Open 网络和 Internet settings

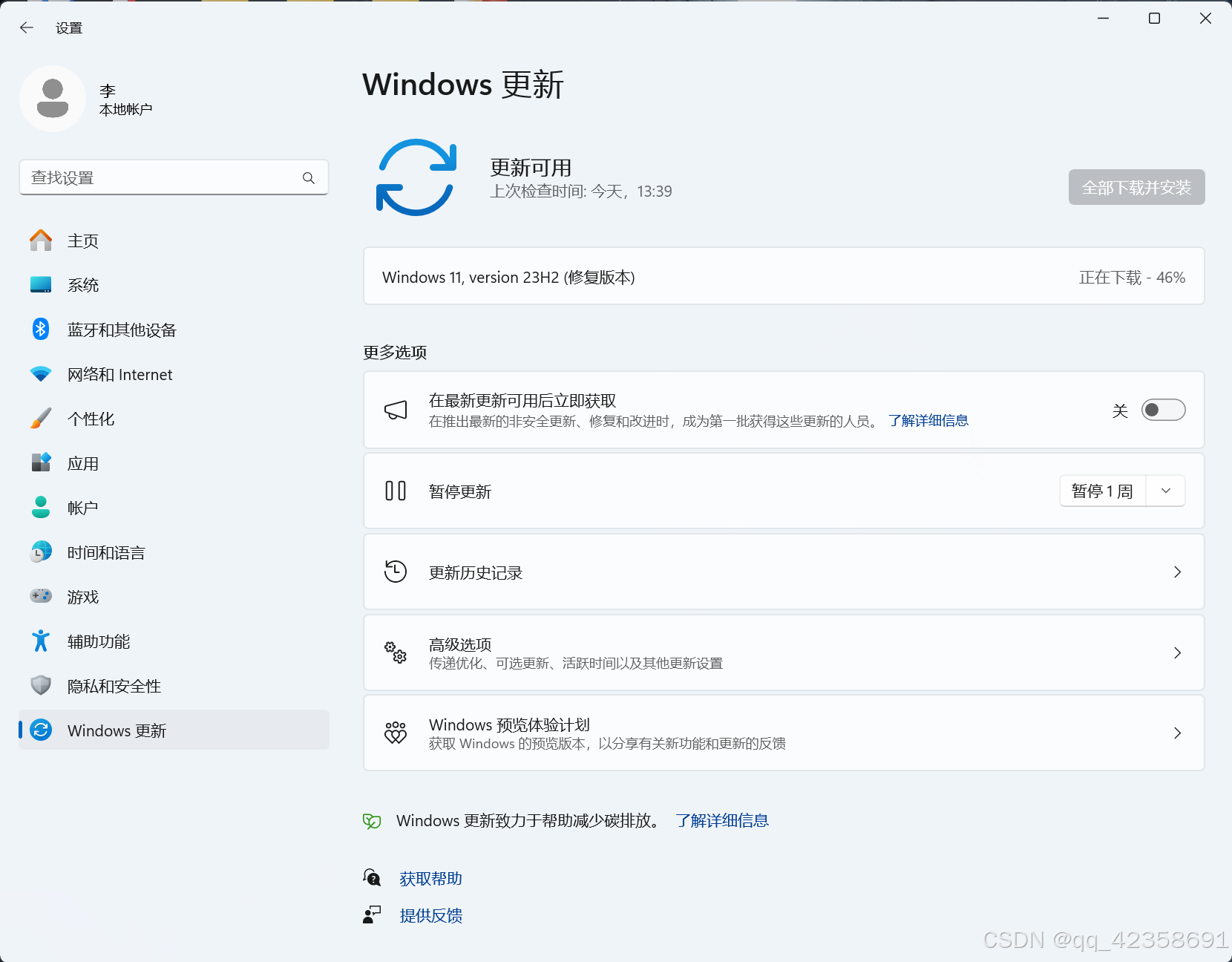pyautogui.click(x=174, y=374)
